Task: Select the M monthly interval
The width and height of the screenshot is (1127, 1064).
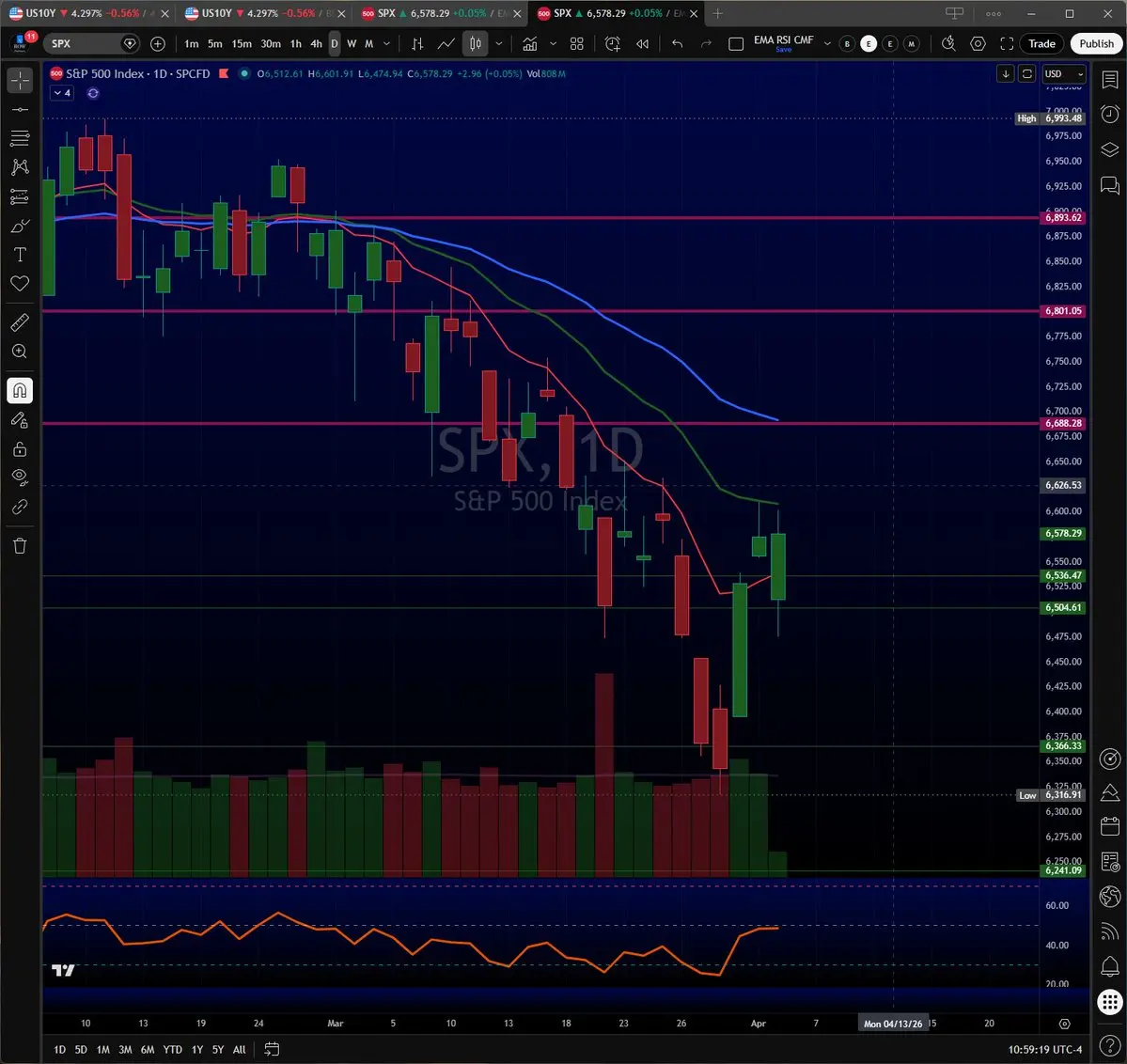Action: pos(368,44)
